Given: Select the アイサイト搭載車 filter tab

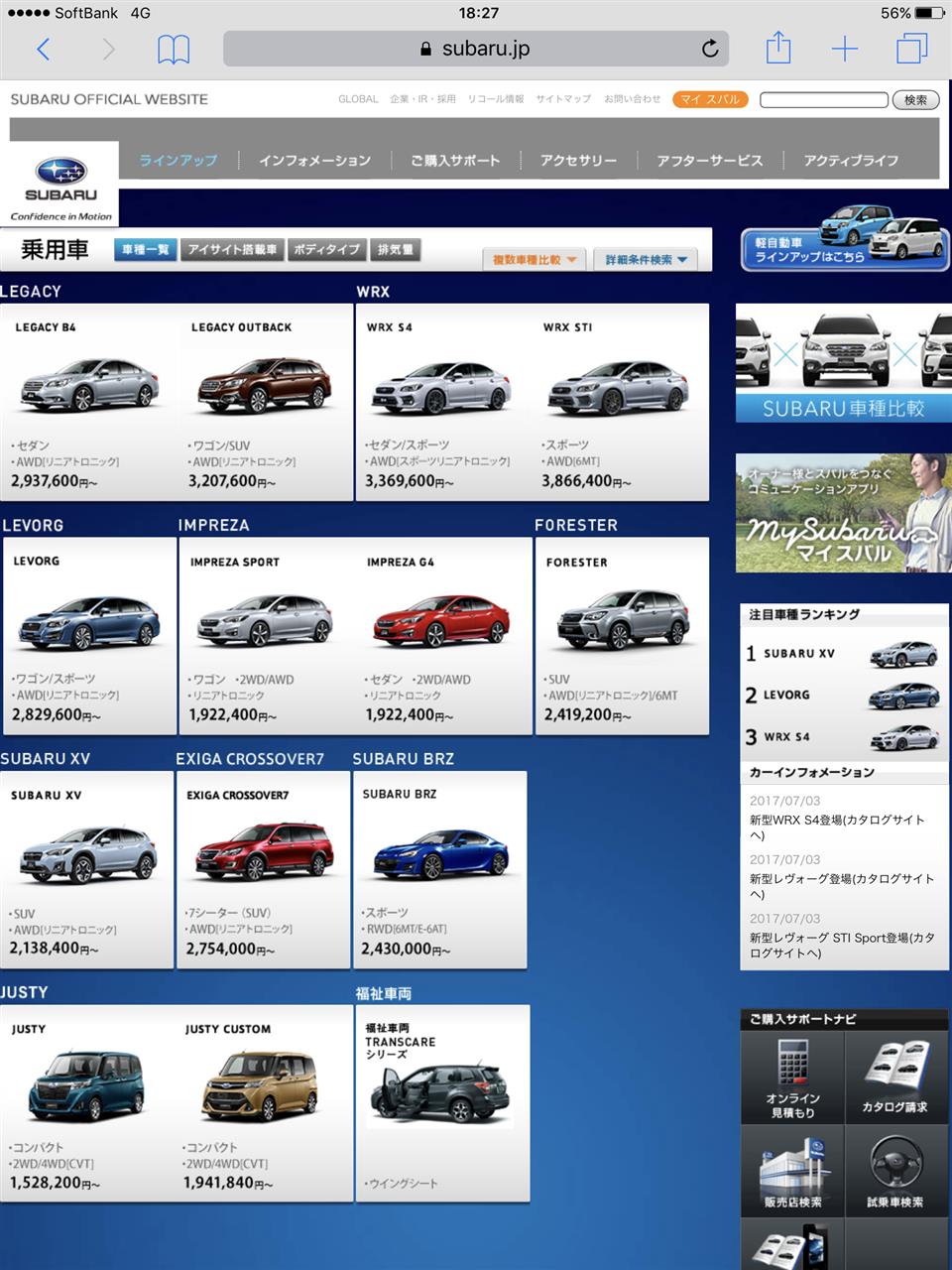Looking at the screenshot, I should 233,250.
